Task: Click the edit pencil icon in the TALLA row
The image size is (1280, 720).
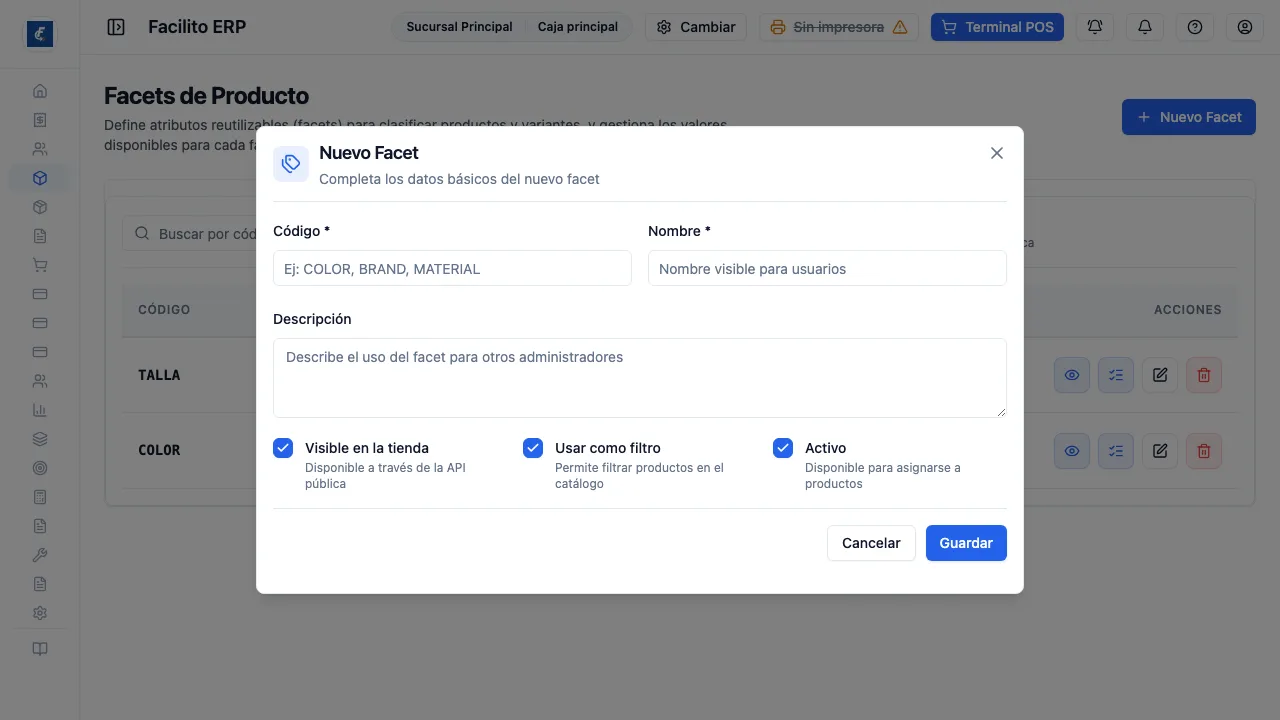Action: 1160,375
